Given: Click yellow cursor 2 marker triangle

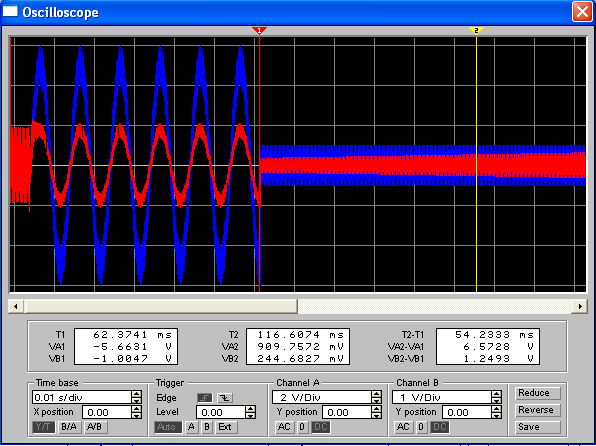Looking at the screenshot, I should (x=476, y=30).
